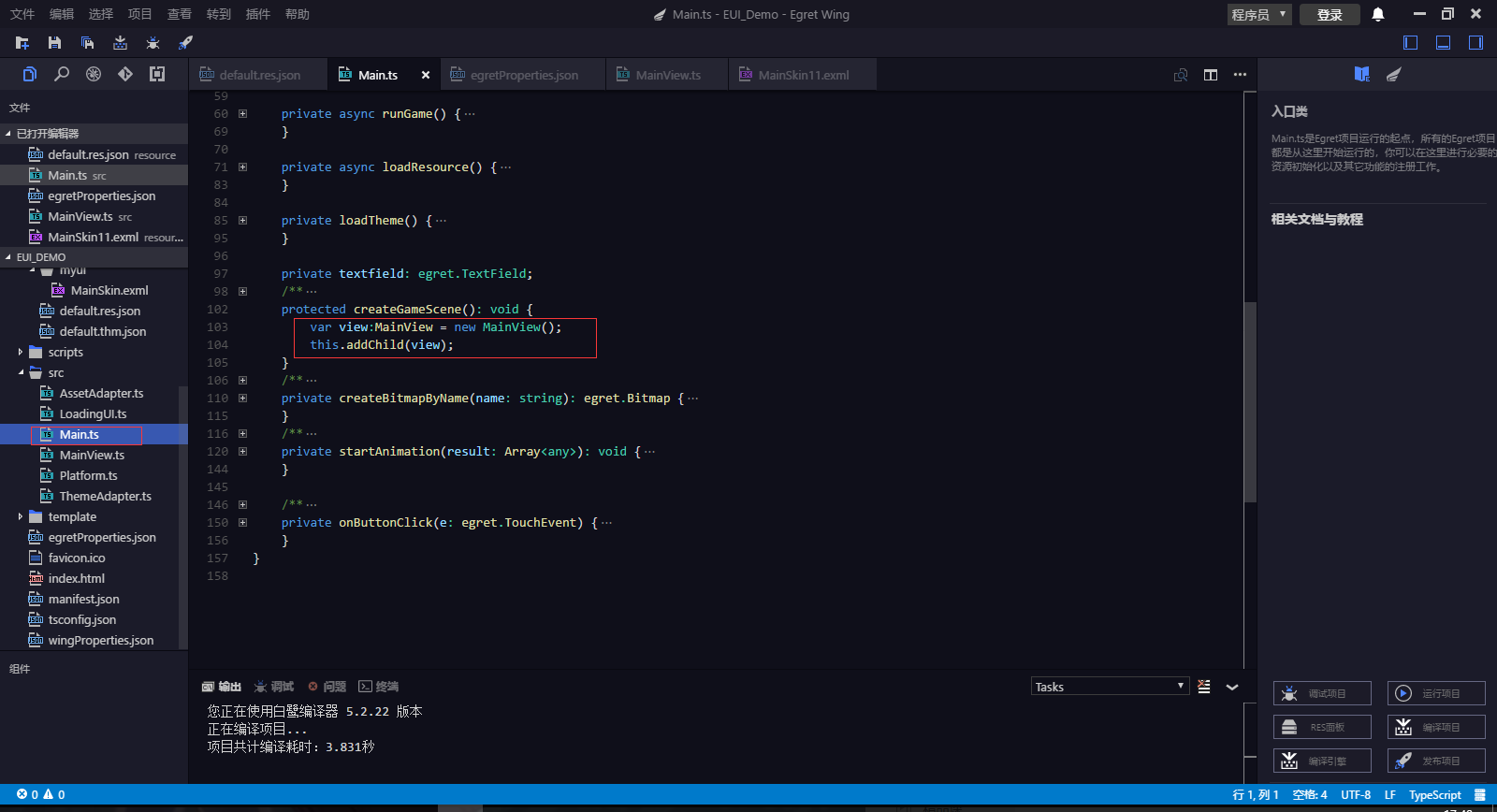Viewport: 1497px width, 812px height.
Task: Open the 转到 menu
Action: [219, 14]
